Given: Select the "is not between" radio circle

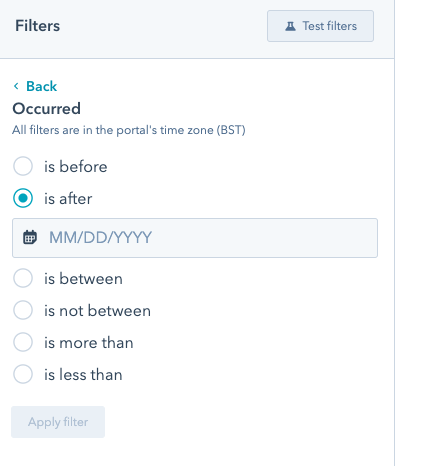Looking at the screenshot, I should [23, 310].
